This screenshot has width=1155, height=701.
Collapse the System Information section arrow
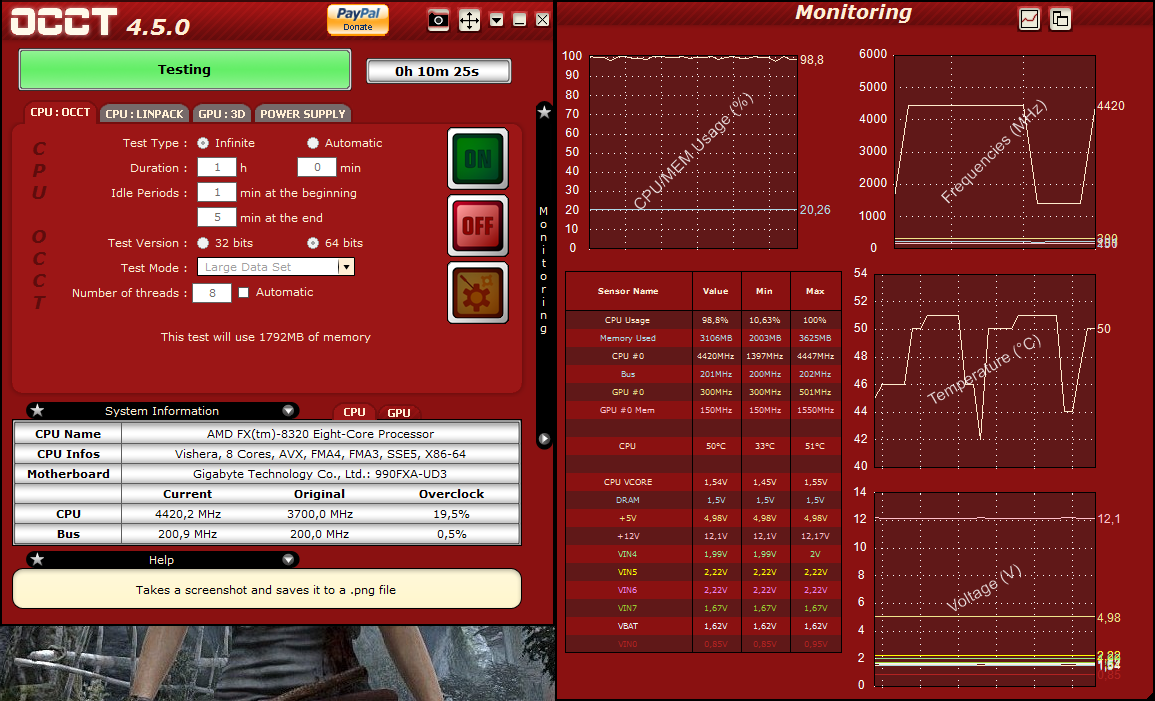[x=288, y=411]
